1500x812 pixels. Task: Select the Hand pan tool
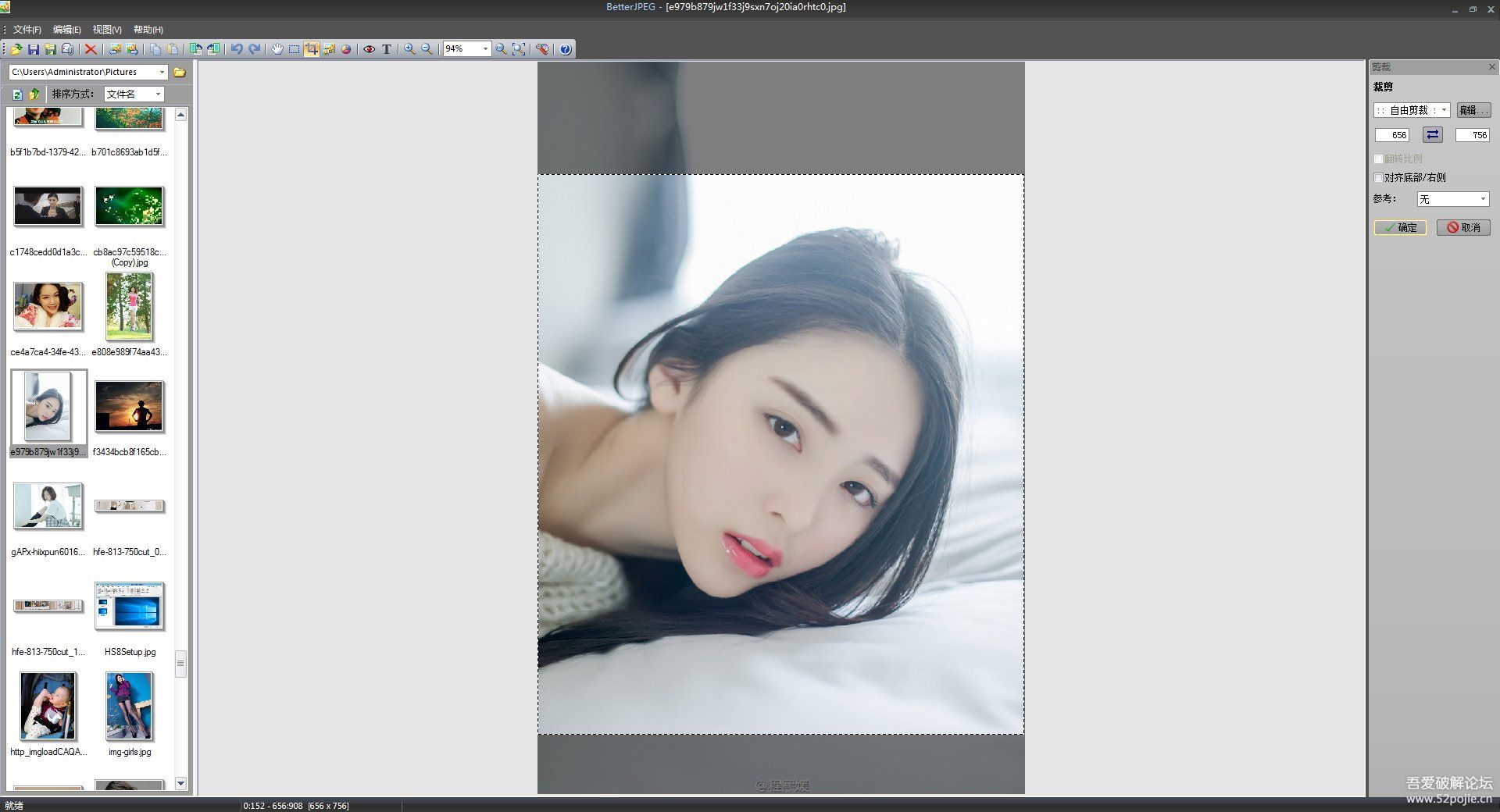click(277, 48)
